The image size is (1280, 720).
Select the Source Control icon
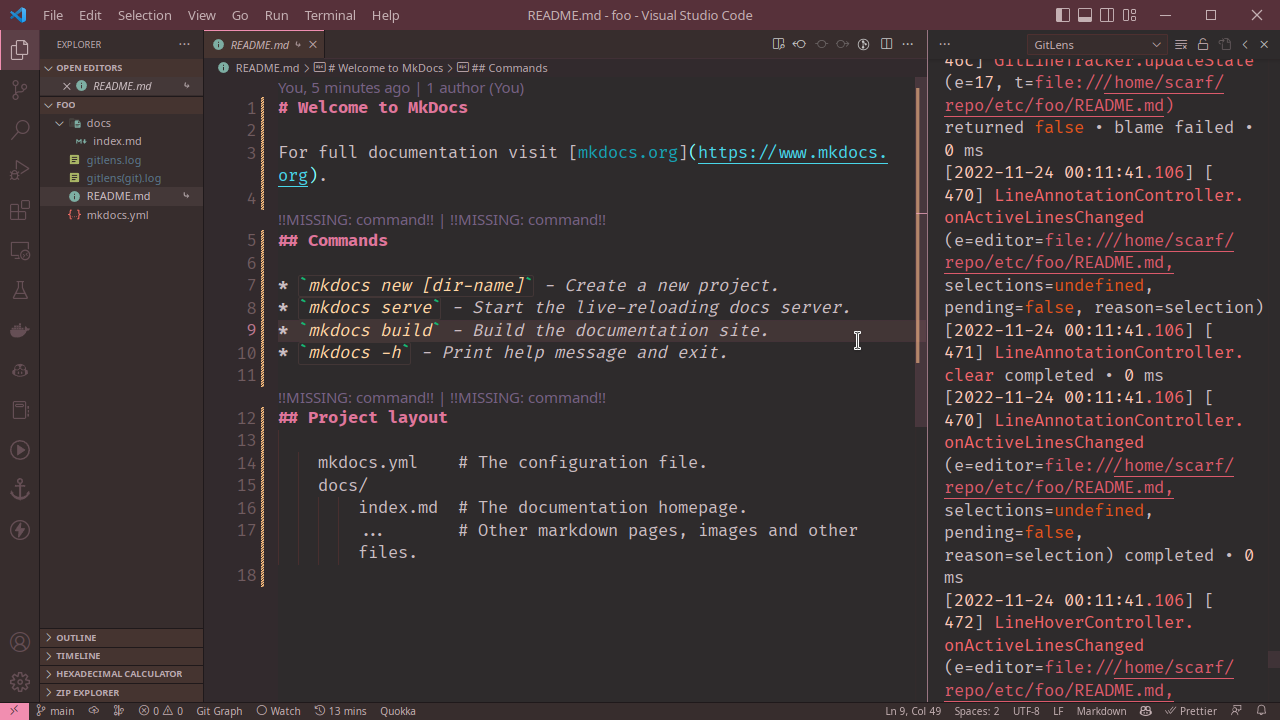[x=19, y=90]
